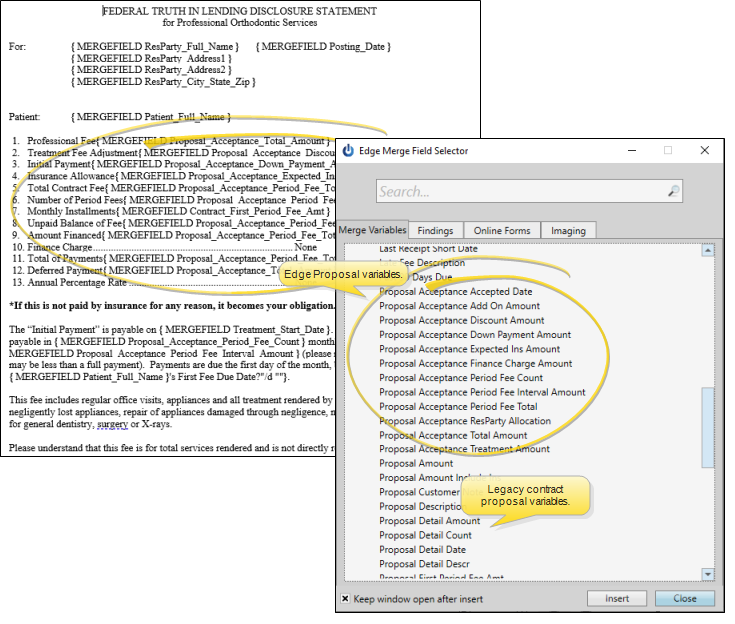Image resolution: width=735 pixels, height=624 pixels.
Task: Open the Online Forms tab
Action: [x=501, y=231]
